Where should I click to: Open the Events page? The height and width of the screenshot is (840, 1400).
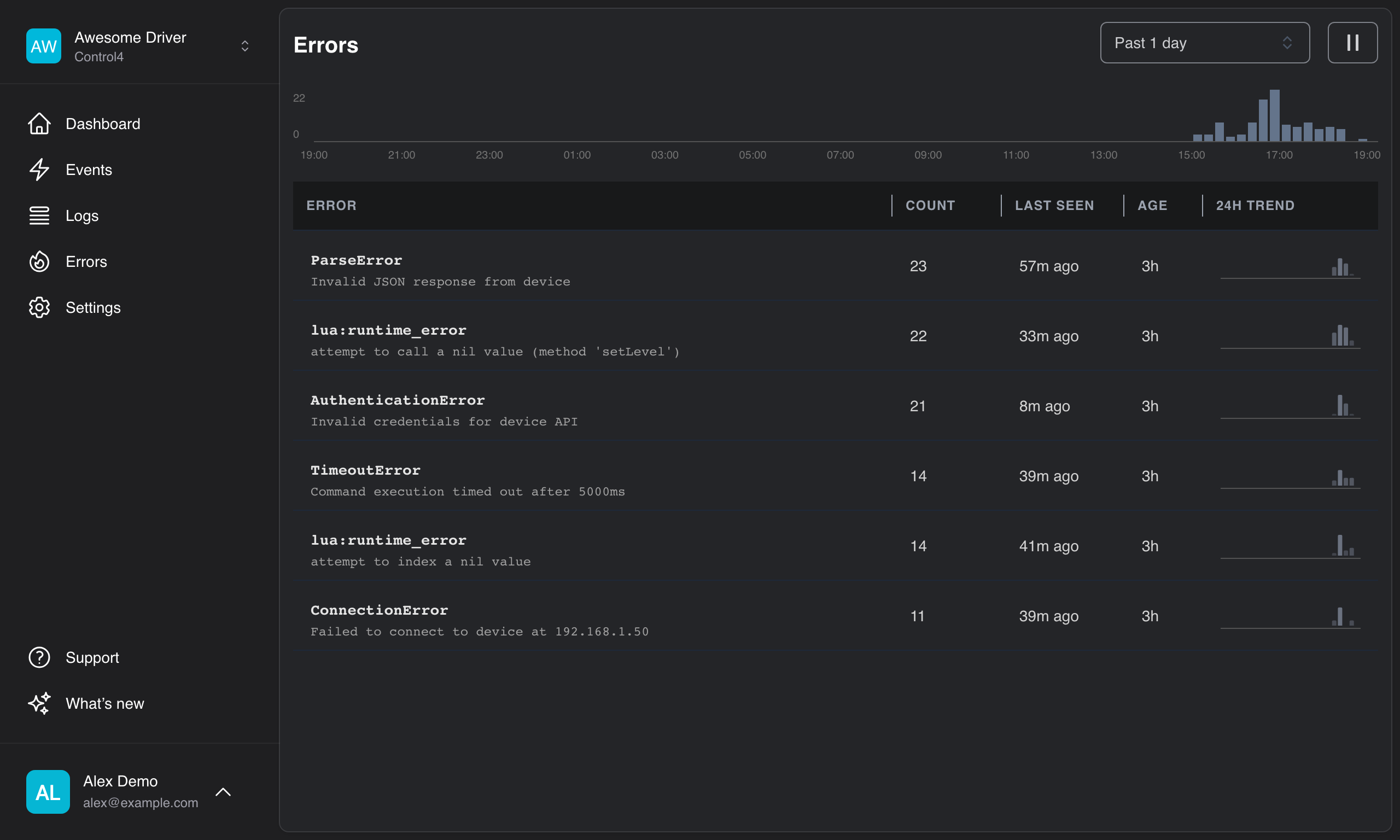89,169
